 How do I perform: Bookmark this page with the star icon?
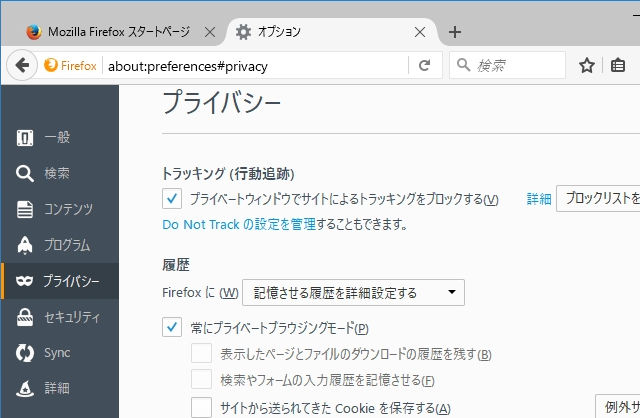pyautogui.click(x=587, y=65)
